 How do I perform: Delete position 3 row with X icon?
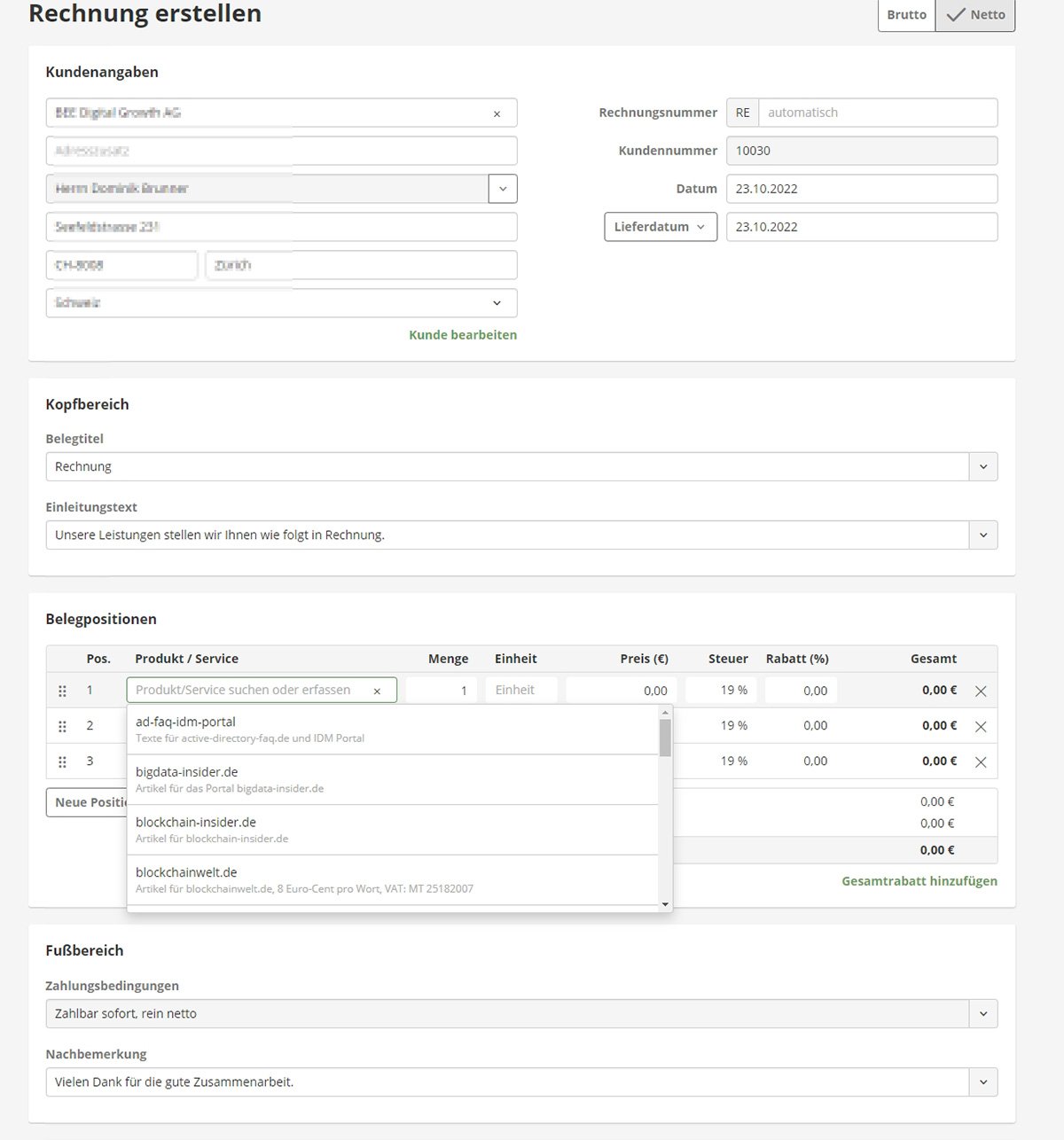coord(981,762)
